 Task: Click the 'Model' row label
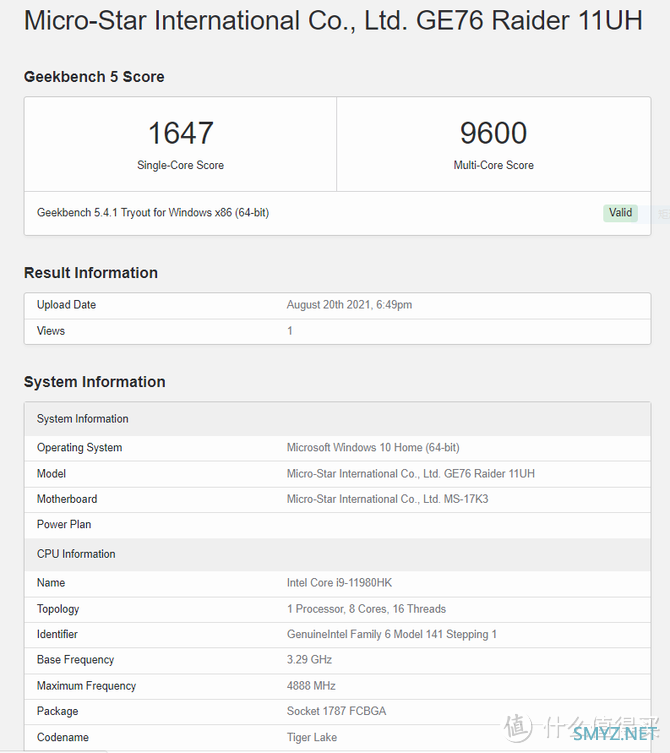(x=51, y=474)
